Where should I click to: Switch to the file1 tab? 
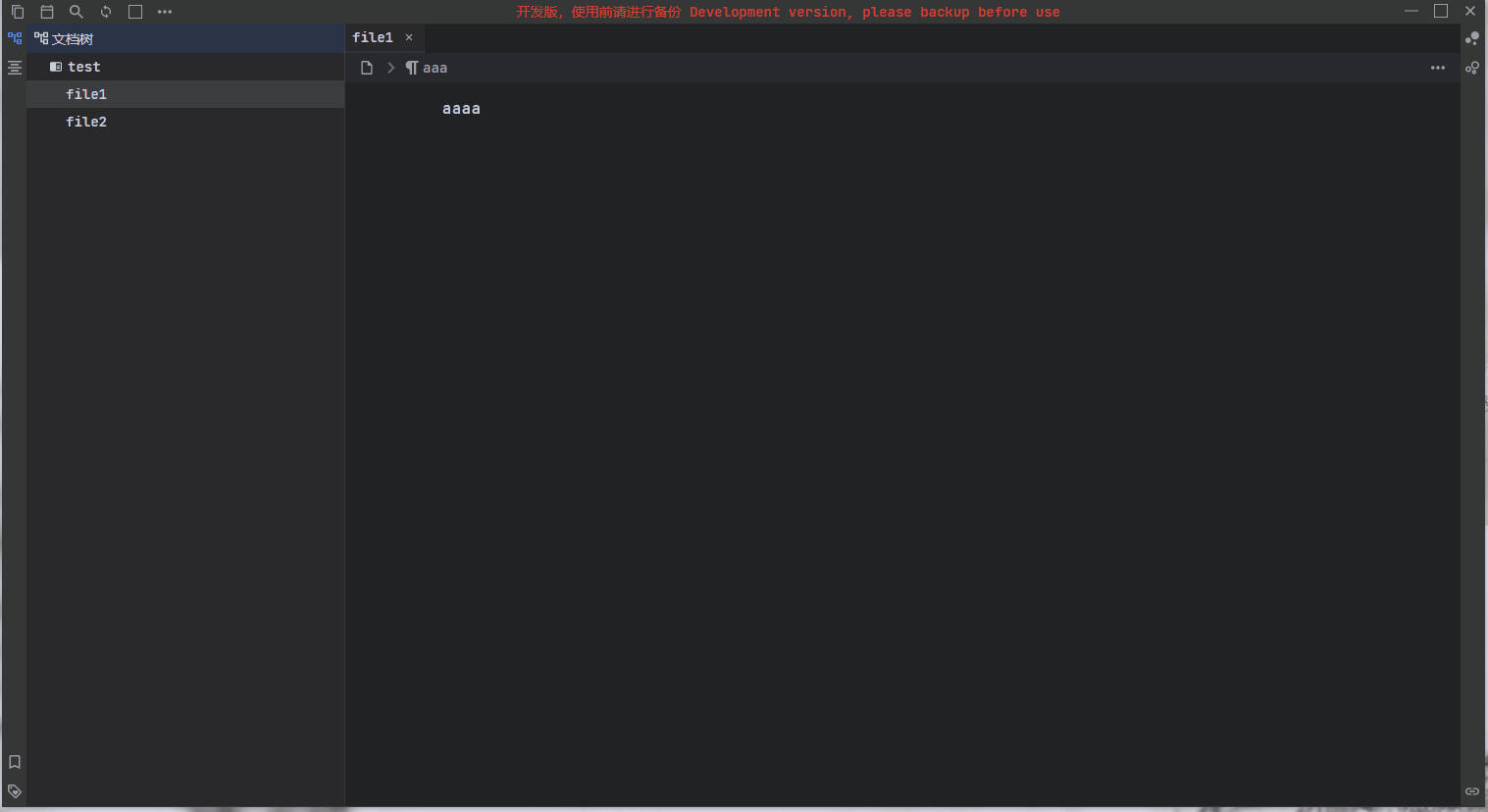coord(373,37)
